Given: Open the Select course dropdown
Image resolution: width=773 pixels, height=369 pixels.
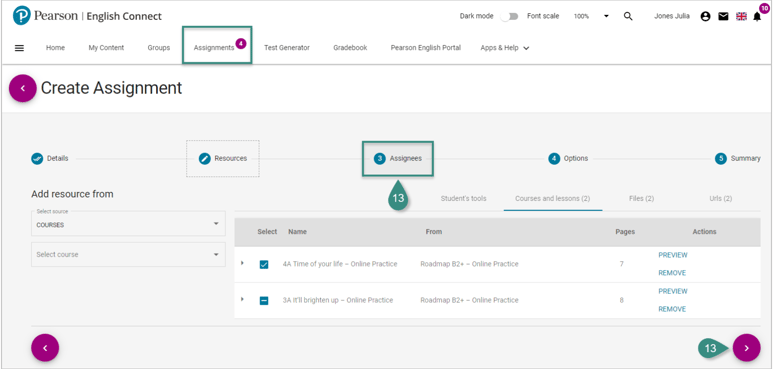Looking at the screenshot, I should [x=128, y=254].
